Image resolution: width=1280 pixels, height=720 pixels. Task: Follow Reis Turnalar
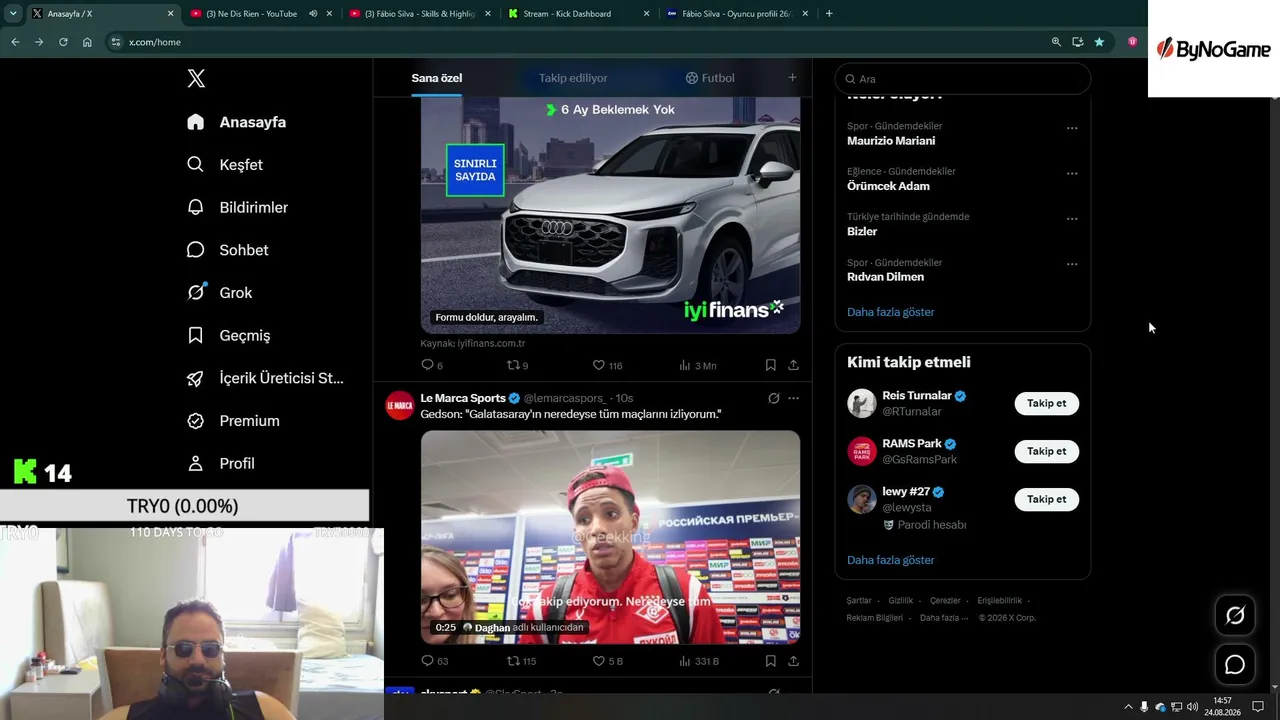[x=1046, y=403]
